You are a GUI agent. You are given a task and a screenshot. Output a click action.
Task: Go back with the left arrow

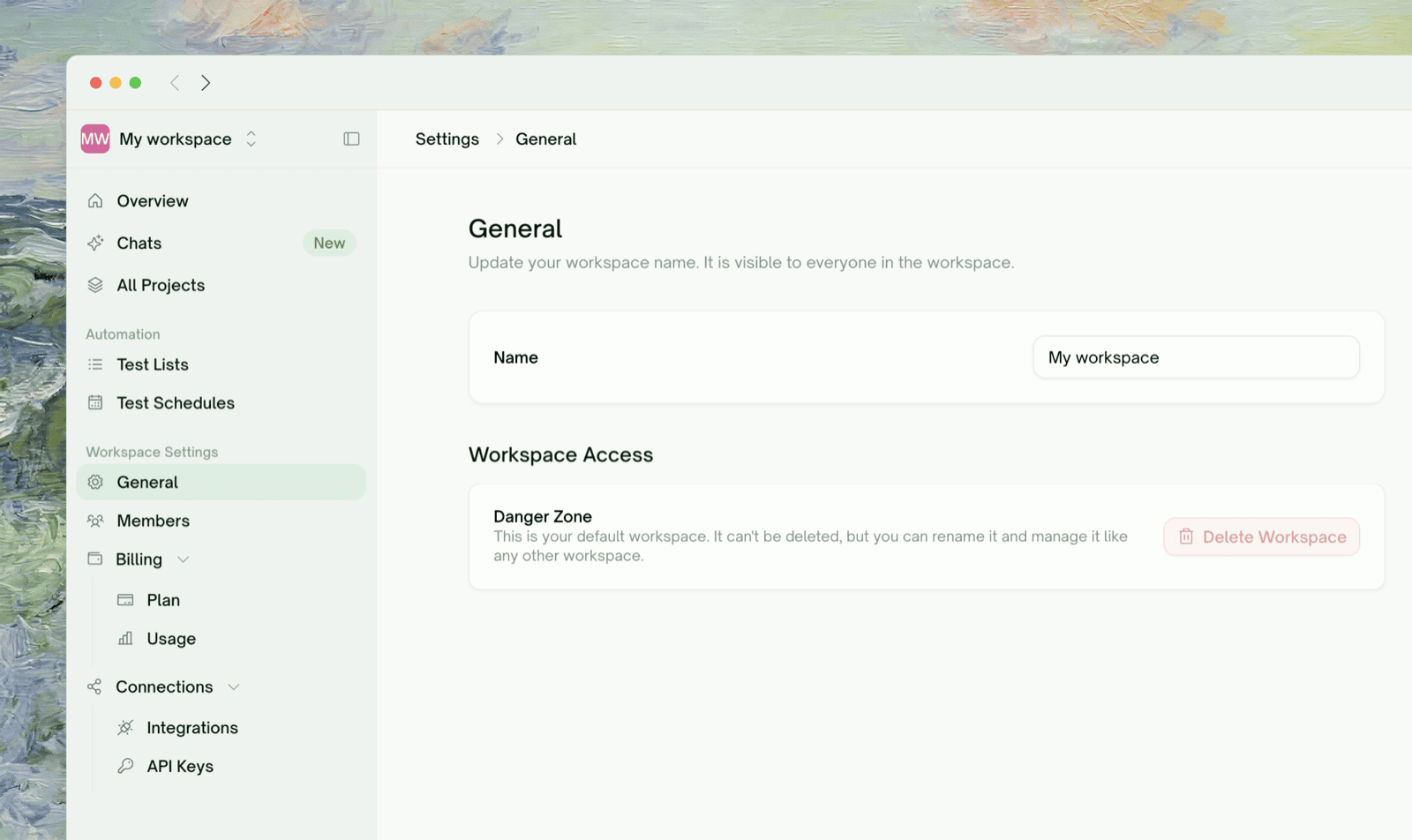(175, 83)
